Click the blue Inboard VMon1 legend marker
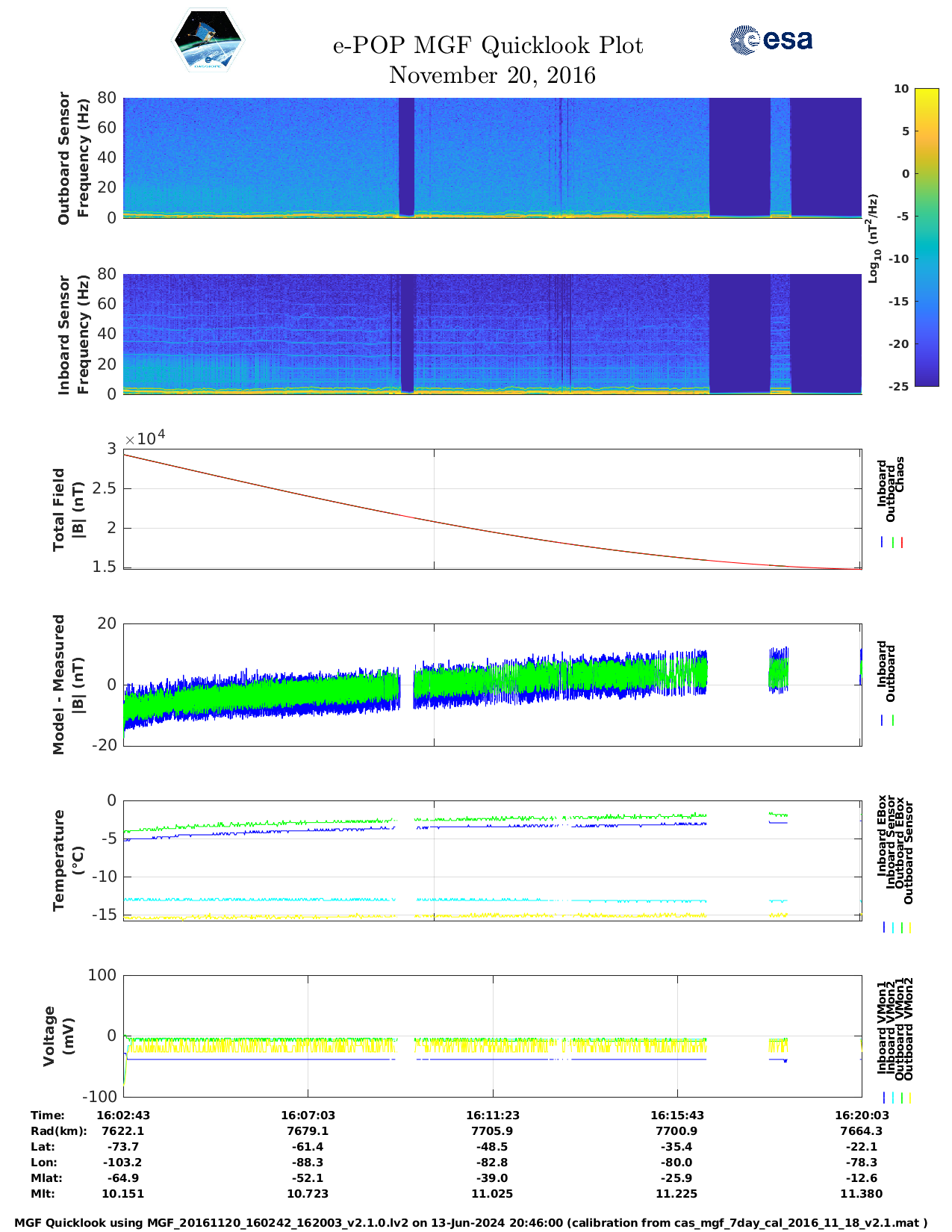The height and width of the screenshot is (1232, 952). tap(884, 1098)
